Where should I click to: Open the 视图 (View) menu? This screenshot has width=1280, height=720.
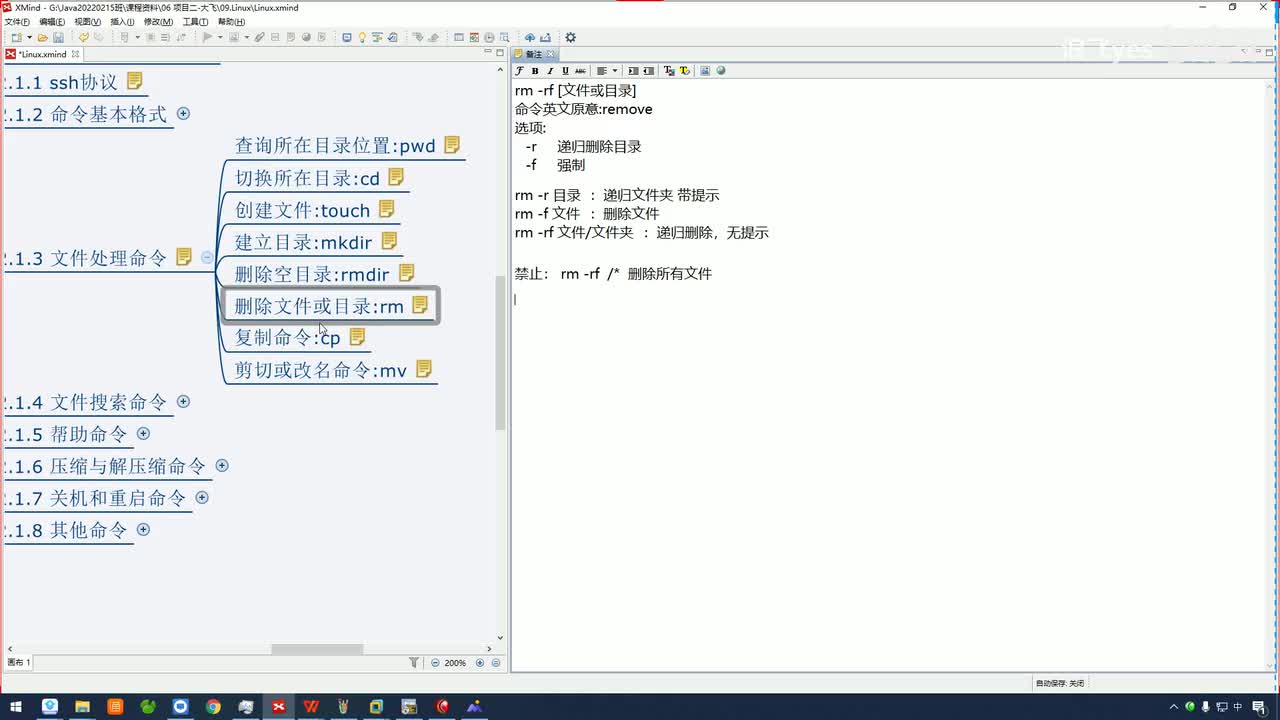(x=88, y=21)
